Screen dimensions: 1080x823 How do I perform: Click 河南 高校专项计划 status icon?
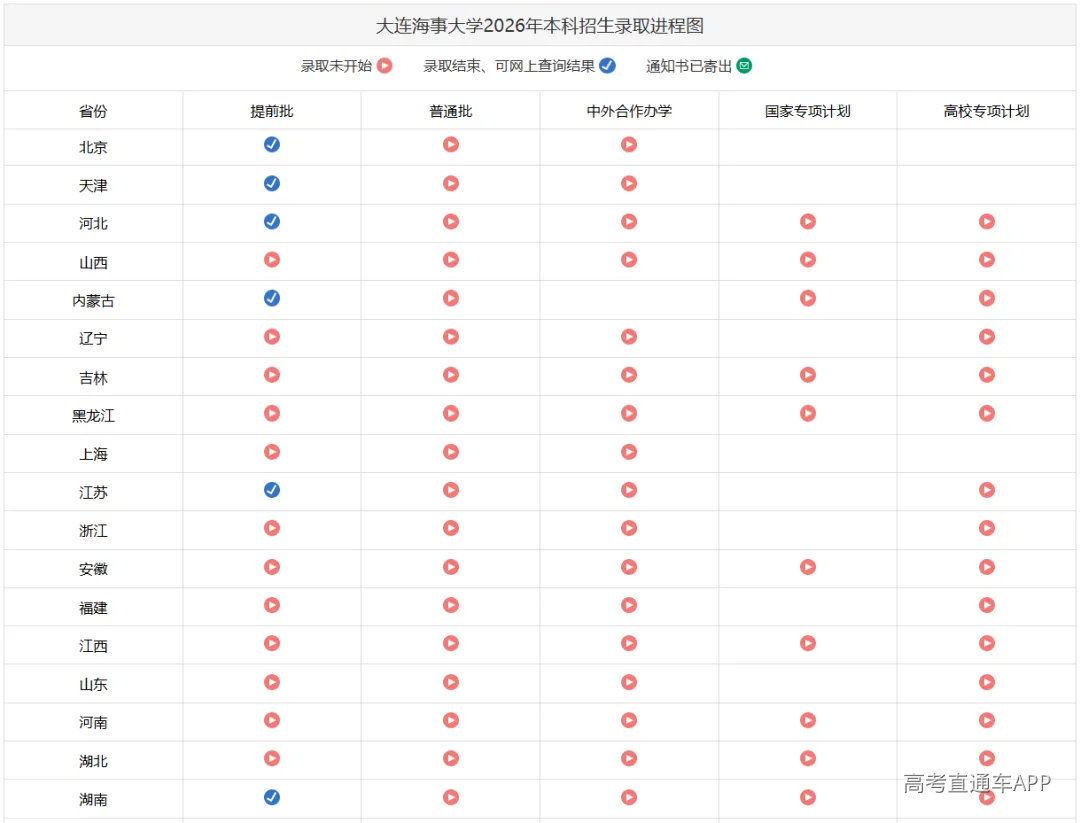coord(987,720)
